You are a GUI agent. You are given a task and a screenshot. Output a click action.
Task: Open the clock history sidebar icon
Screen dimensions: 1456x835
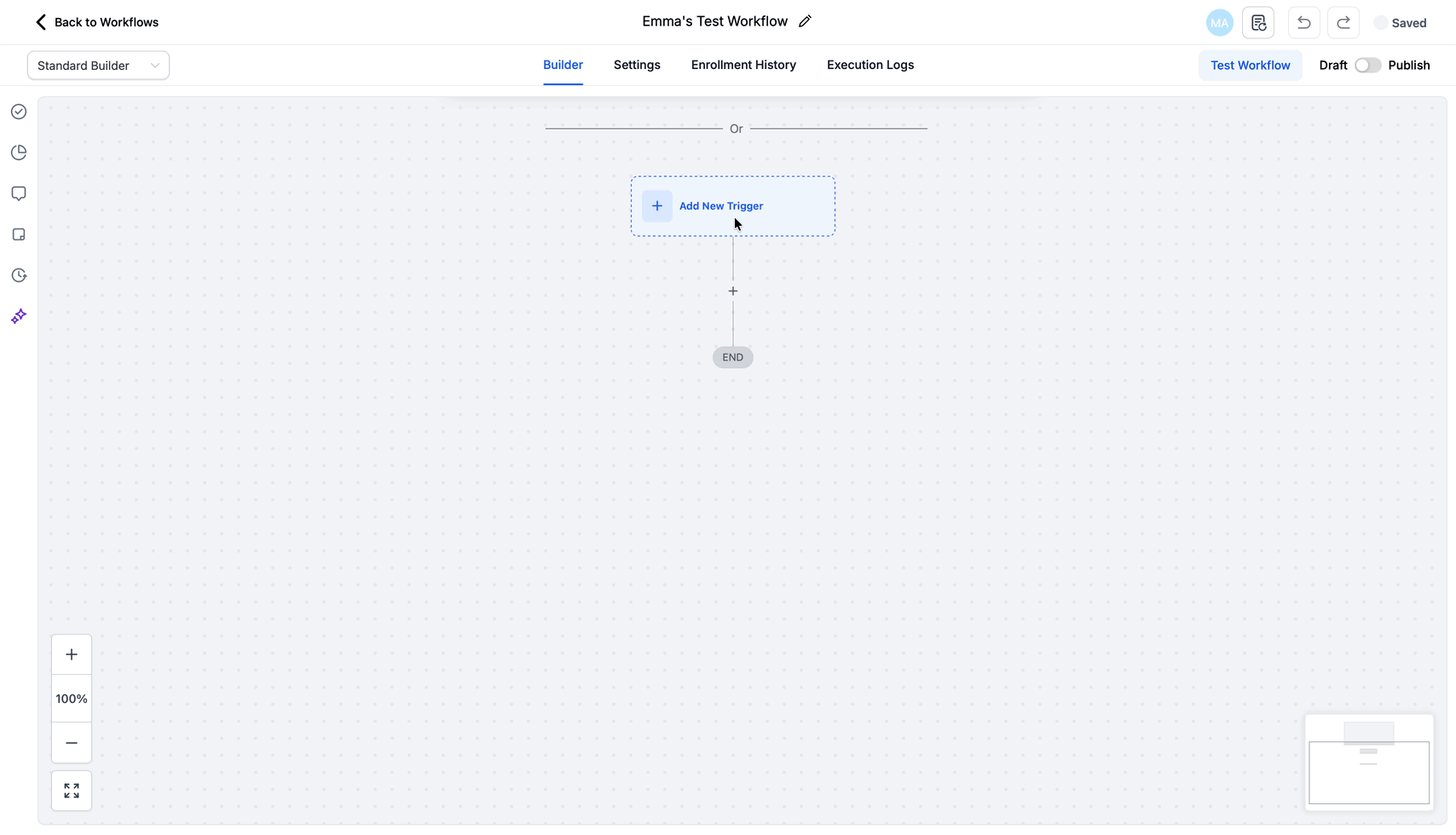19,275
